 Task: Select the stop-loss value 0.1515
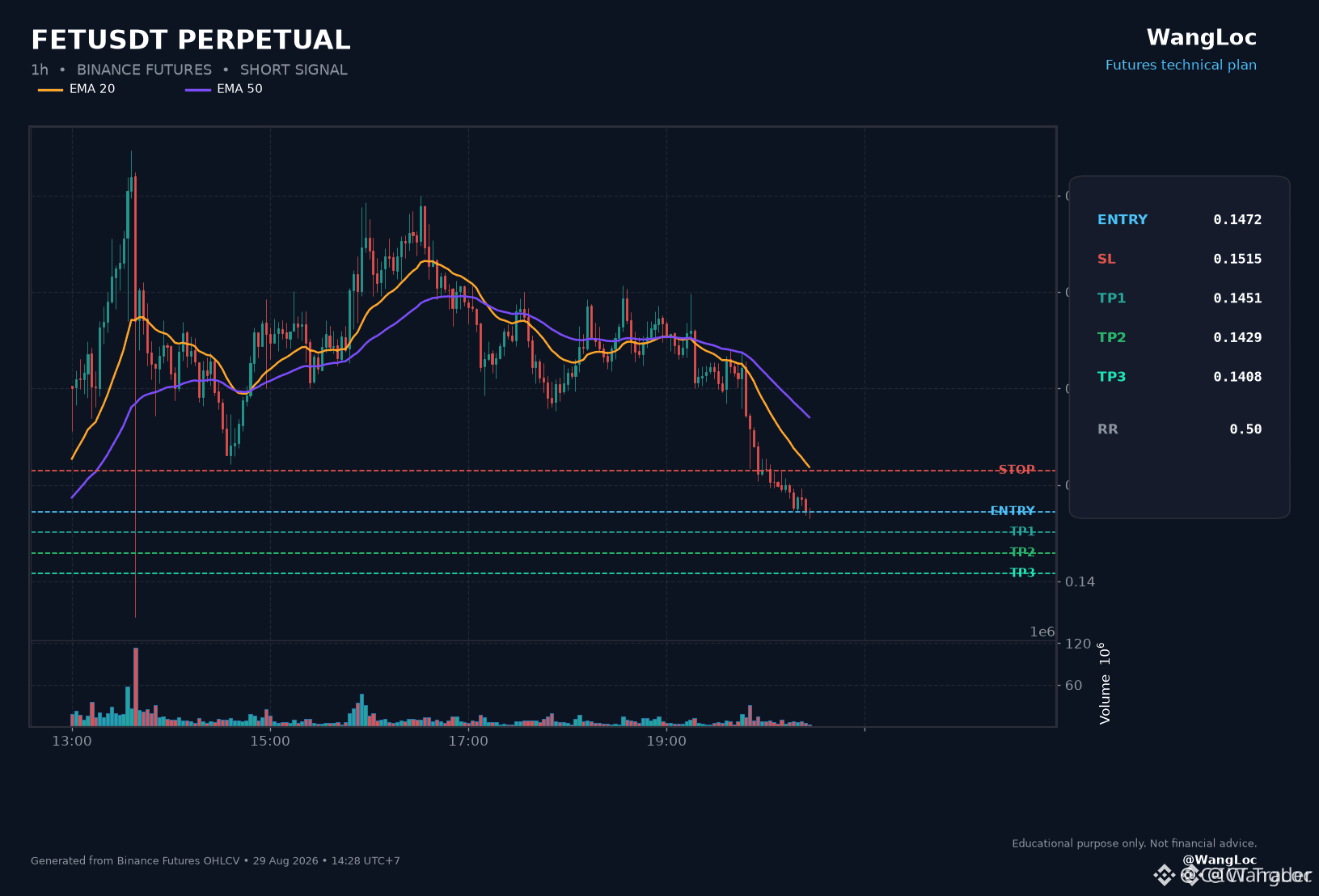[1237, 260]
